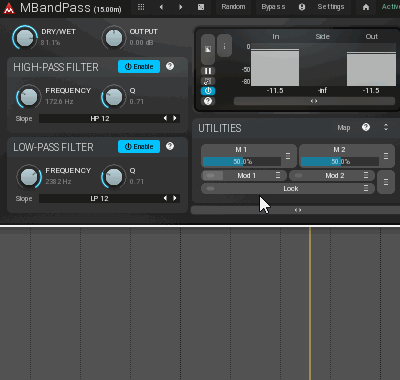
Task: Go to the next preset arrow
Action: (x=181, y=7)
